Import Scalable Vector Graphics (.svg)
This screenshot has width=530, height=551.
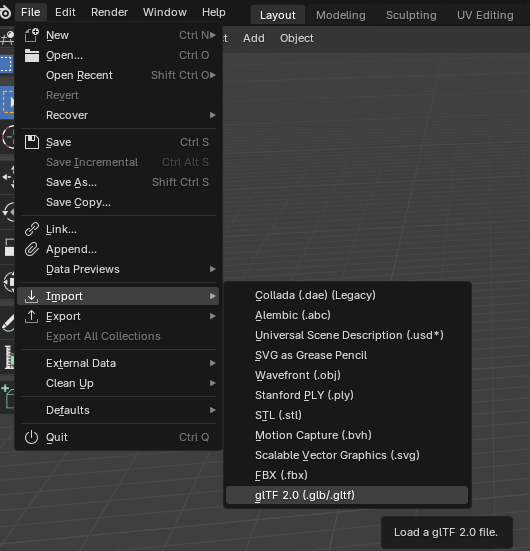[347, 455]
